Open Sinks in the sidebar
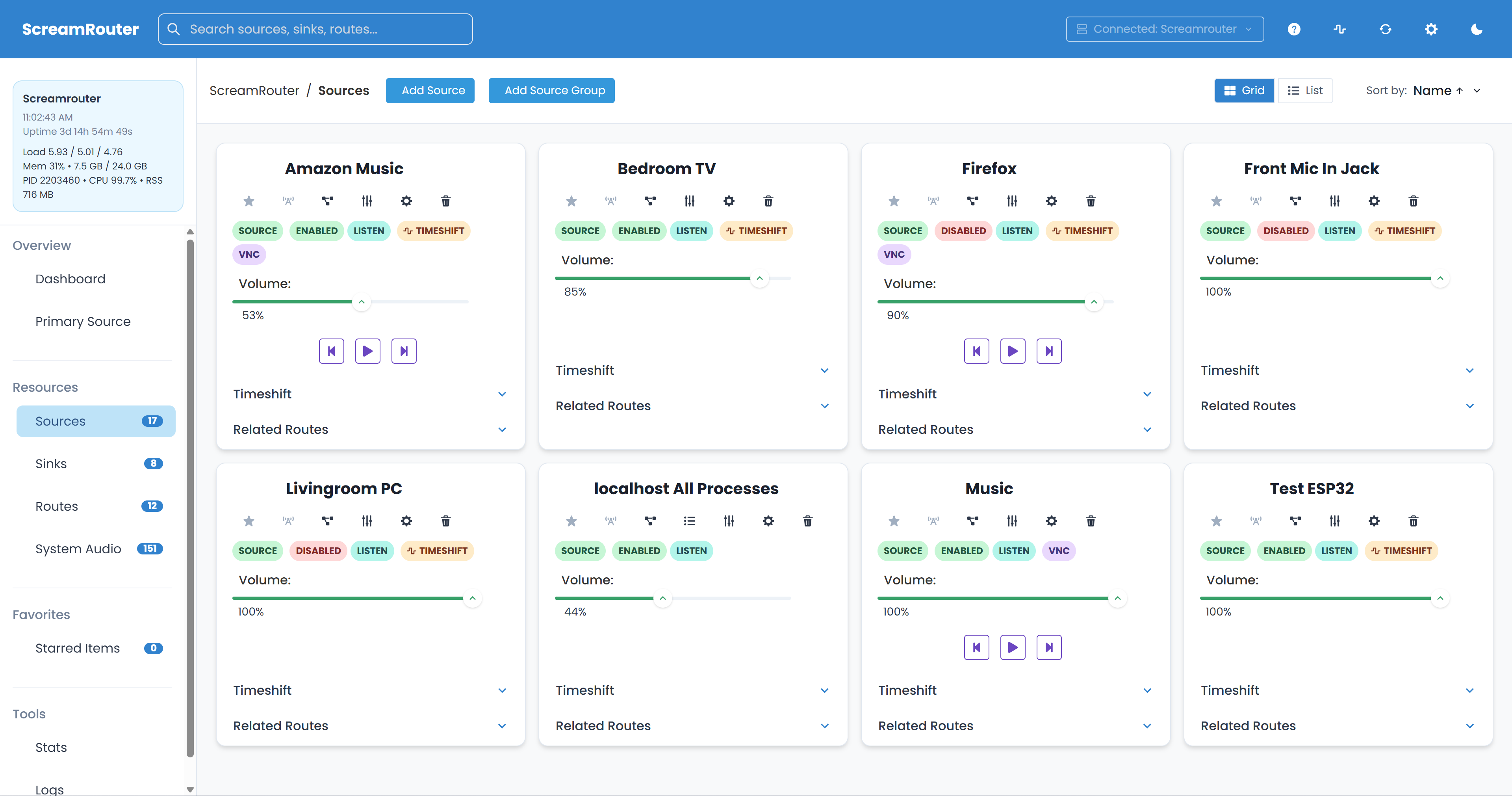1512x796 pixels. 51,463
